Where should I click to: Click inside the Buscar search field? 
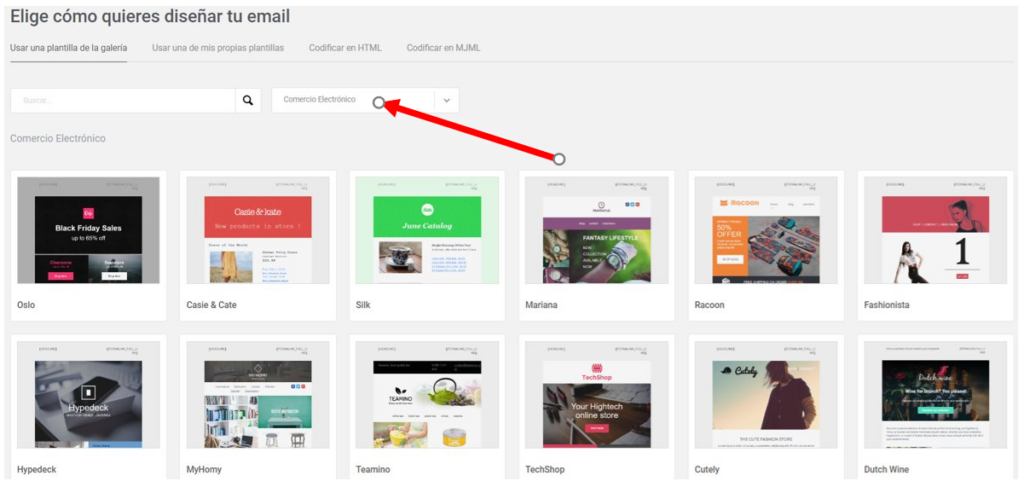123,101
